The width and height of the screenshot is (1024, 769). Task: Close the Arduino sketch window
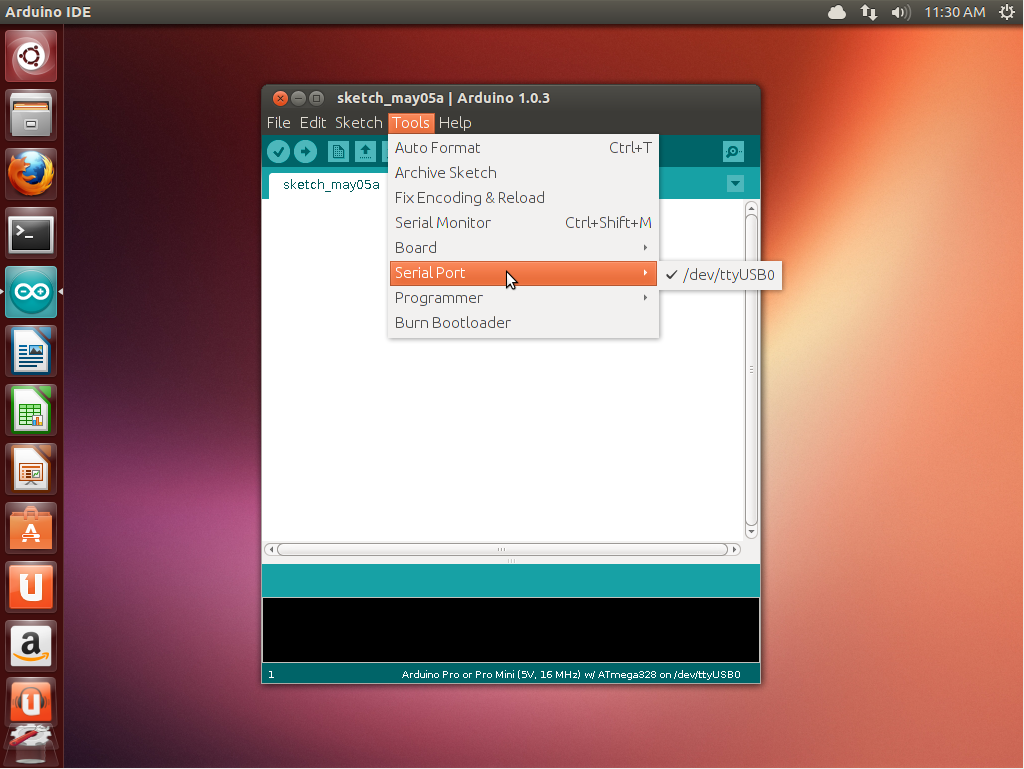click(x=280, y=99)
